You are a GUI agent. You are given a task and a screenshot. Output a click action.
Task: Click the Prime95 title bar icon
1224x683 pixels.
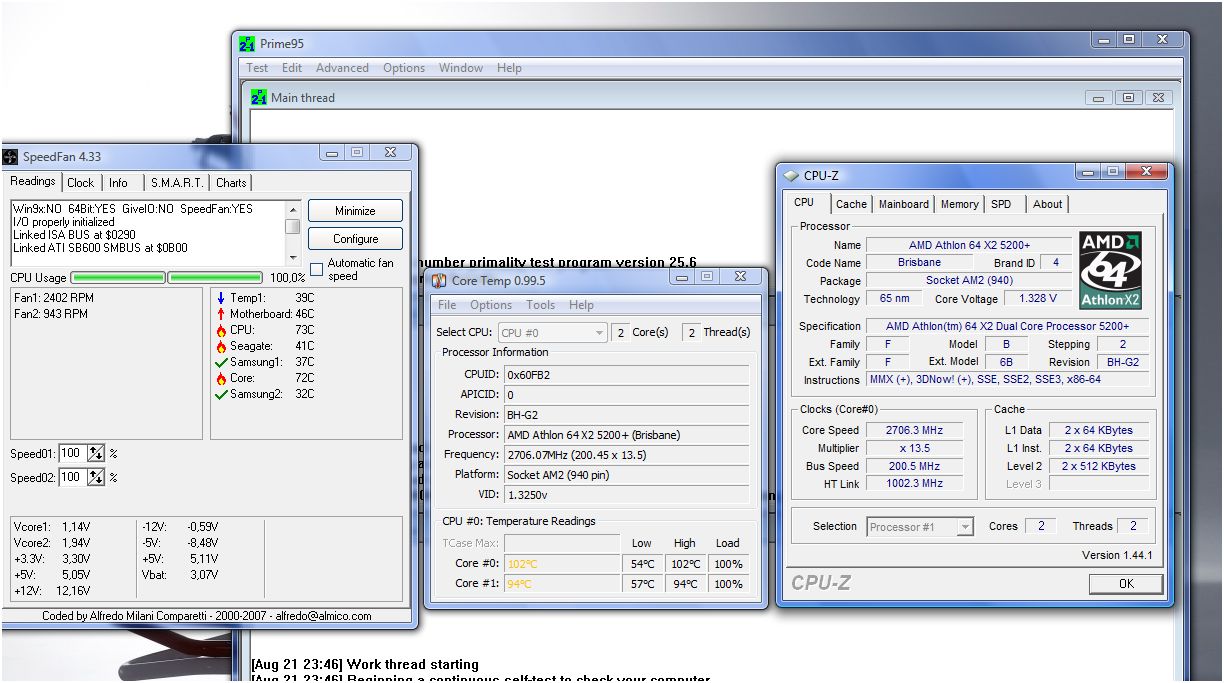click(247, 44)
